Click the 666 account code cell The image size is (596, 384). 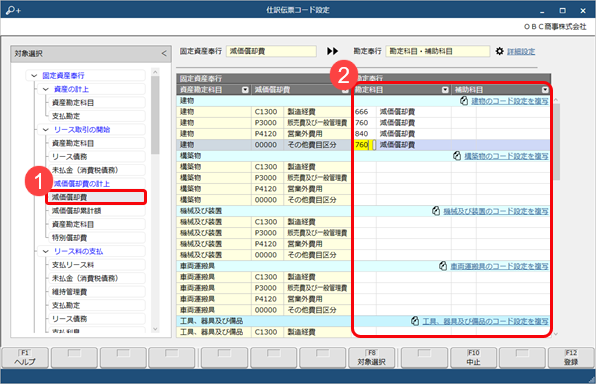tap(365, 112)
